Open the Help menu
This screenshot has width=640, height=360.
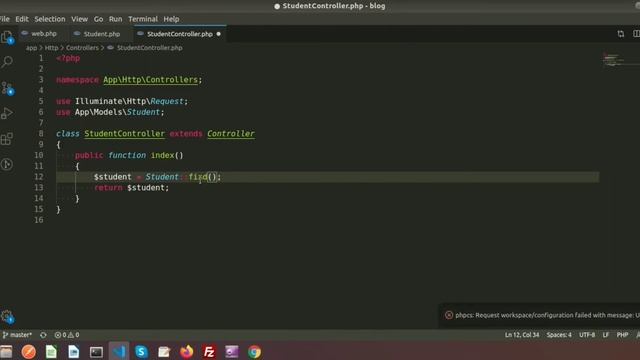click(x=171, y=19)
